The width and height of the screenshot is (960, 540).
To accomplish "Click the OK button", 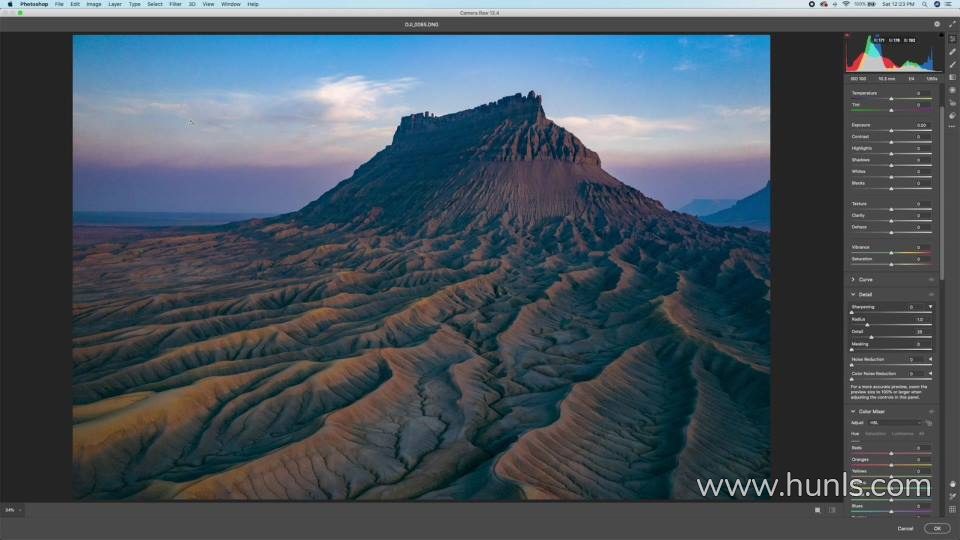I will tap(937, 528).
